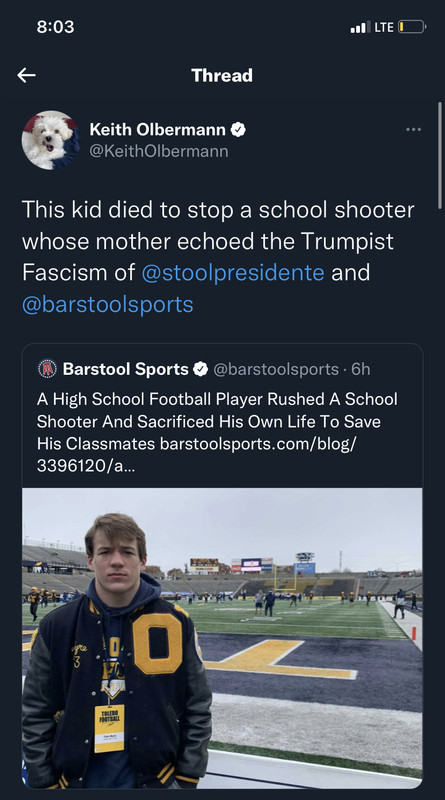The image size is (445, 800).
Task: Open Keith Olbermann's dog profile picture
Action: 51,140
